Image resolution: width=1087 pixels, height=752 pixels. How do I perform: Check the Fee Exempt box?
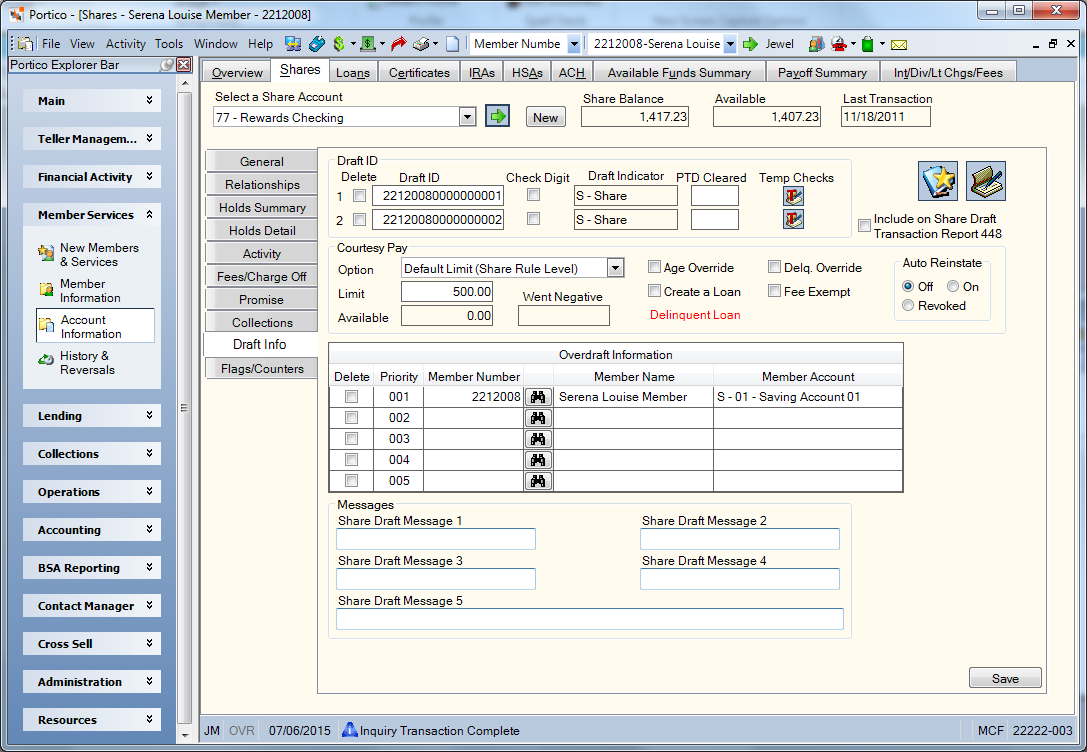pos(774,290)
